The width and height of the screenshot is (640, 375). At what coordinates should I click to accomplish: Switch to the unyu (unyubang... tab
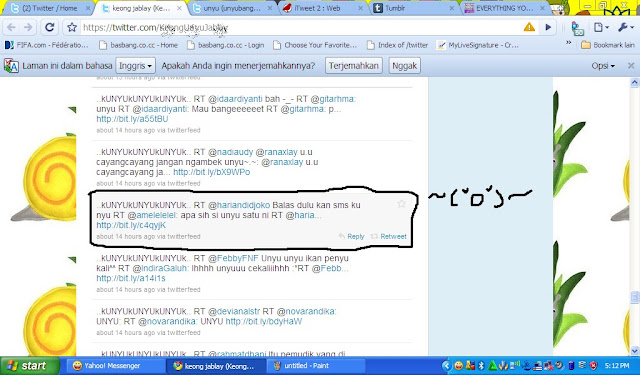(x=233, y=8)
